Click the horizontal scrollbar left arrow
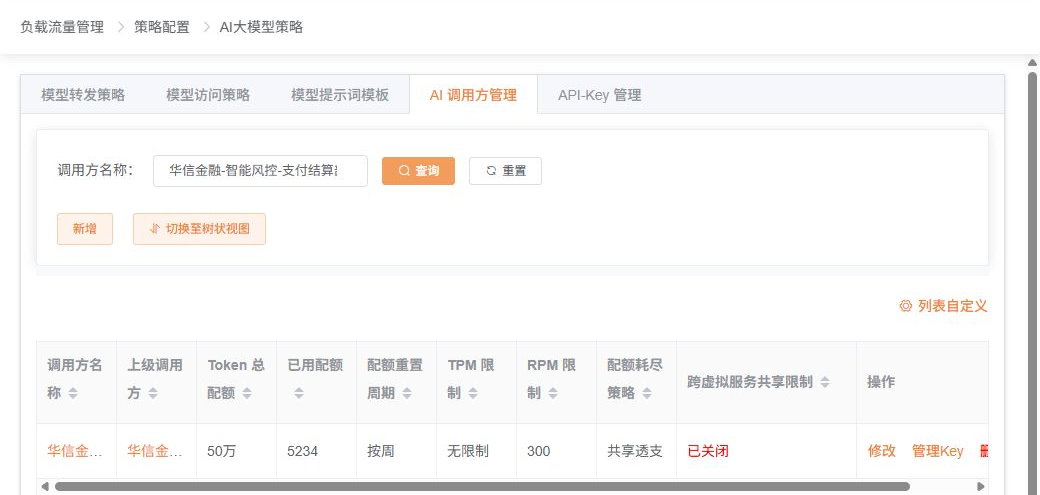Screen dimensions: 1040x495 click(x=44, y=486)
